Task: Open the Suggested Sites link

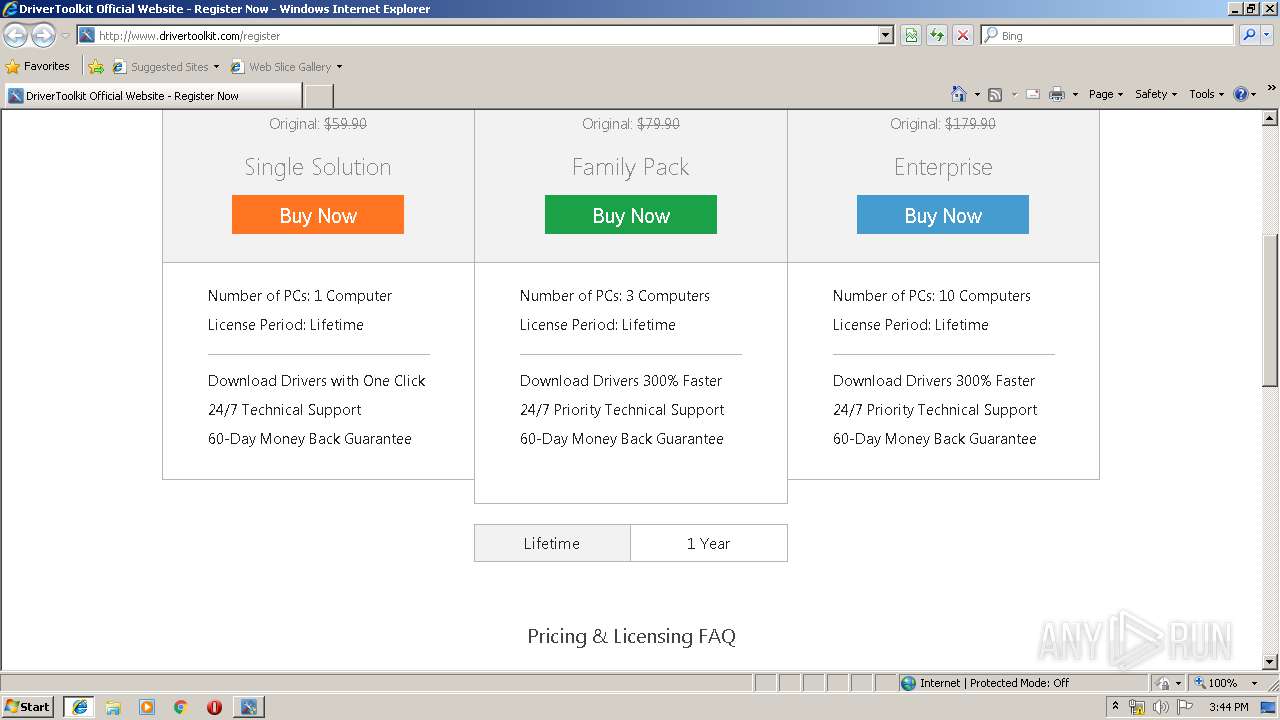Action: 166,67
